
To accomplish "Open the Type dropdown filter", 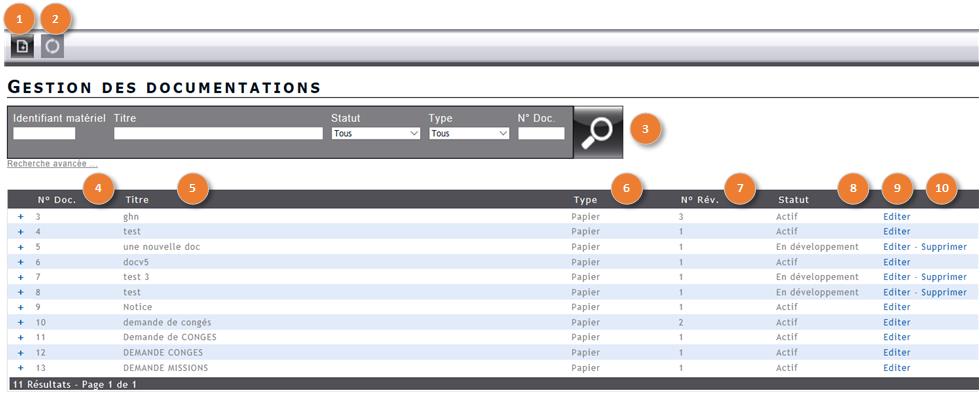I will pos(469,133).
